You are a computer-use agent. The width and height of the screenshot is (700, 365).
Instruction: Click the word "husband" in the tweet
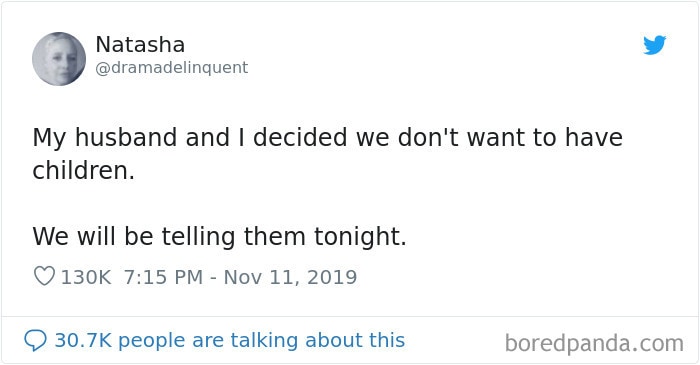[127, 137]
